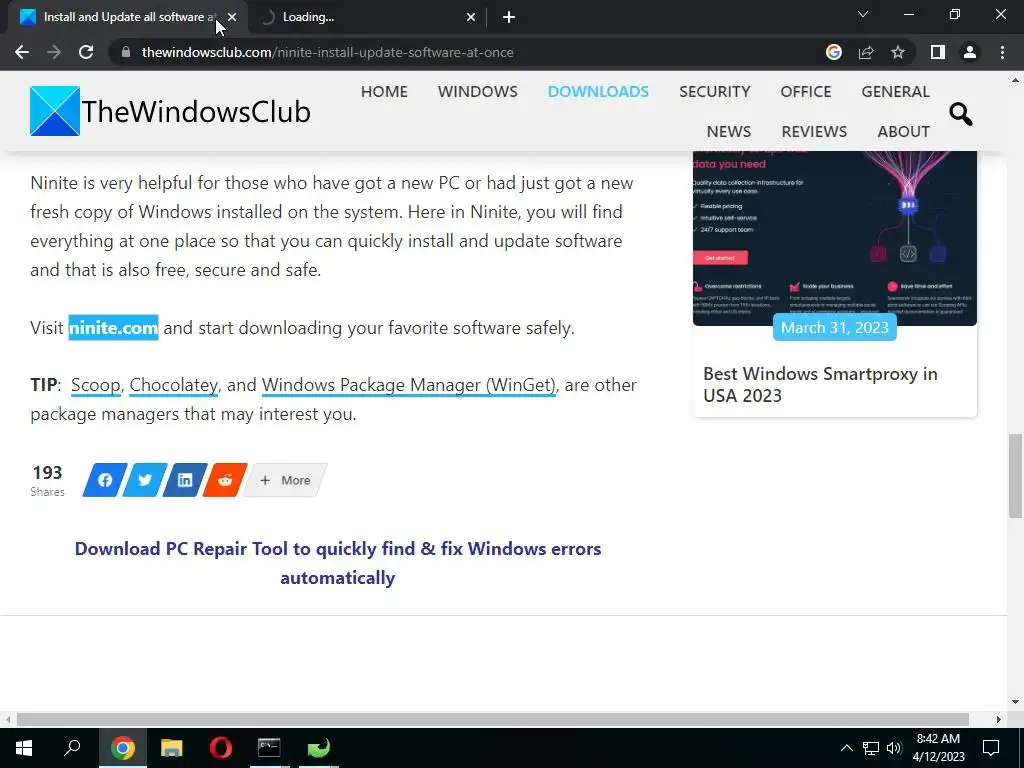This screenshot has height=768, width=1024.
Task: Share on Twitter
Action: click(x=145, y=480)
